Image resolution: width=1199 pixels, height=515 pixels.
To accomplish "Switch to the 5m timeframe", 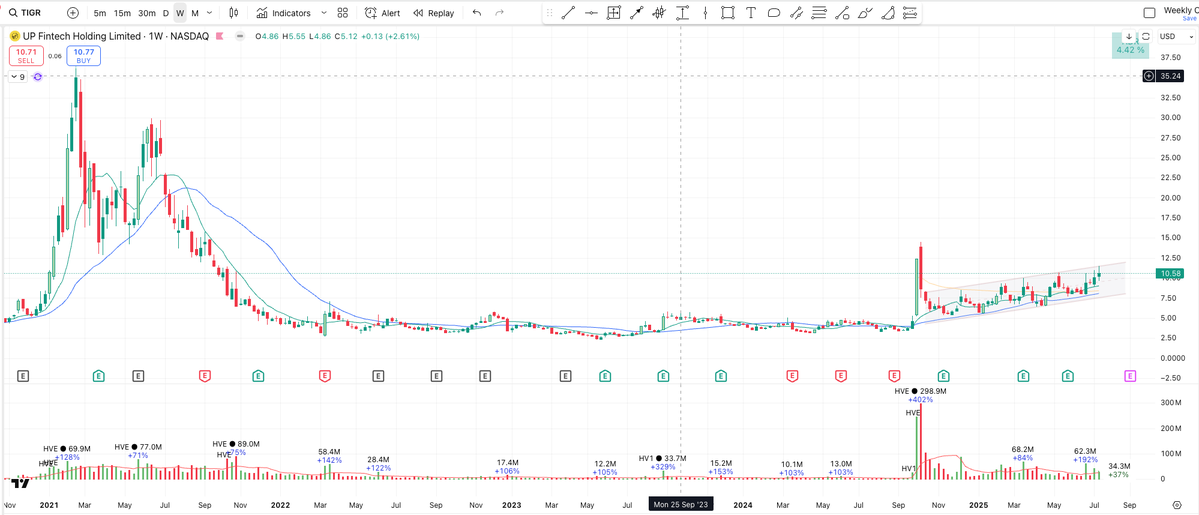I will pos(100,13).
